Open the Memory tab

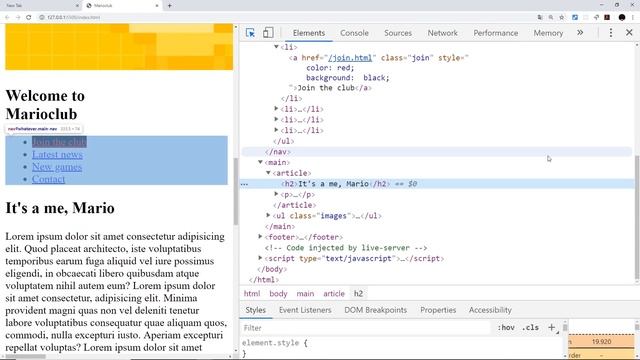point(548,33)
